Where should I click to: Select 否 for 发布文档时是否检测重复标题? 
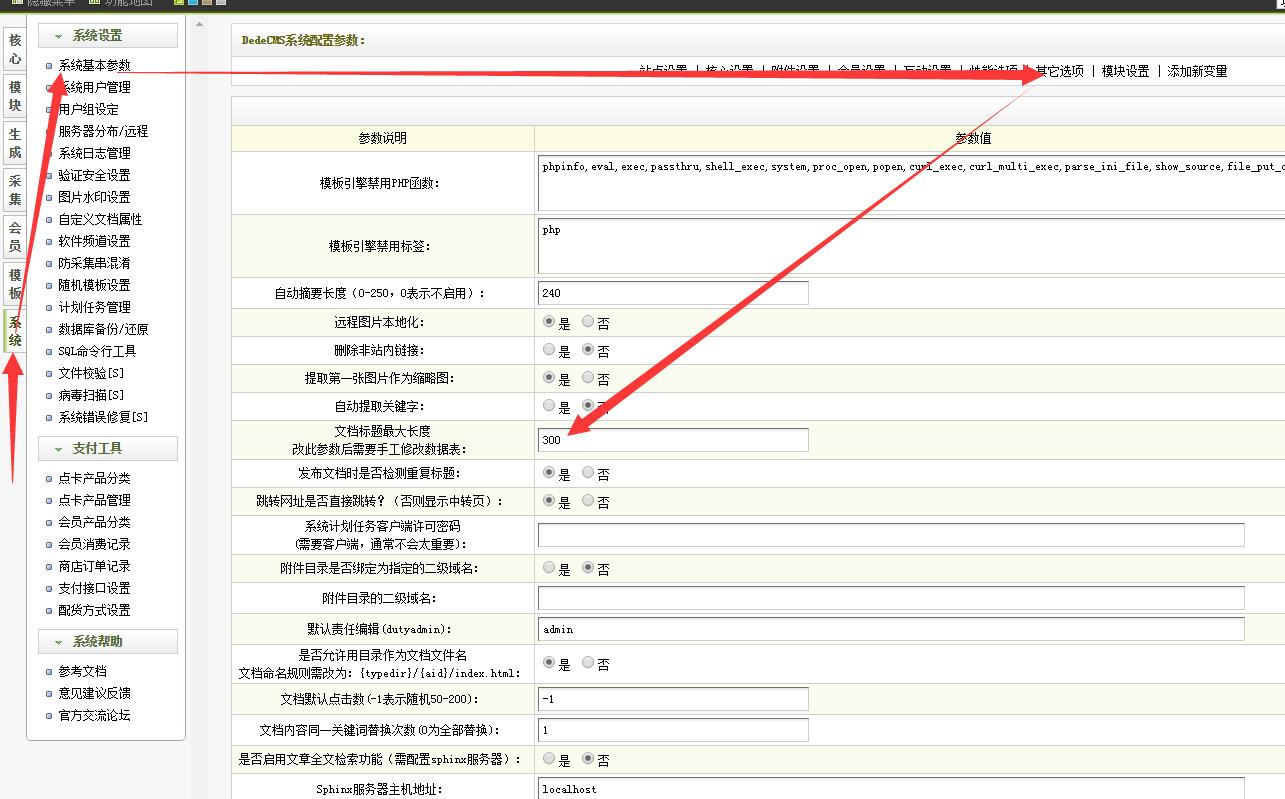click(588, 472)
